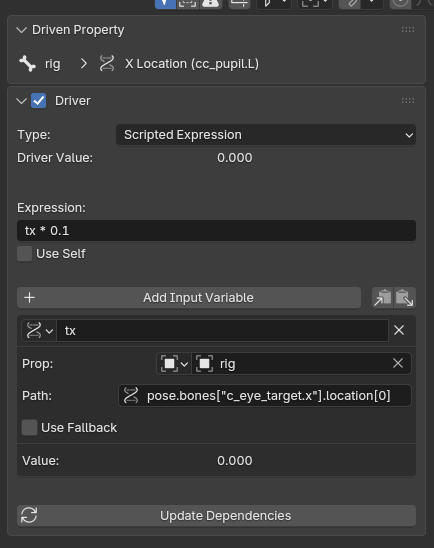Viewport: 434px width, 548px height.
Task: Collapse the Driver panel chevron
Action: click(22, 101)
